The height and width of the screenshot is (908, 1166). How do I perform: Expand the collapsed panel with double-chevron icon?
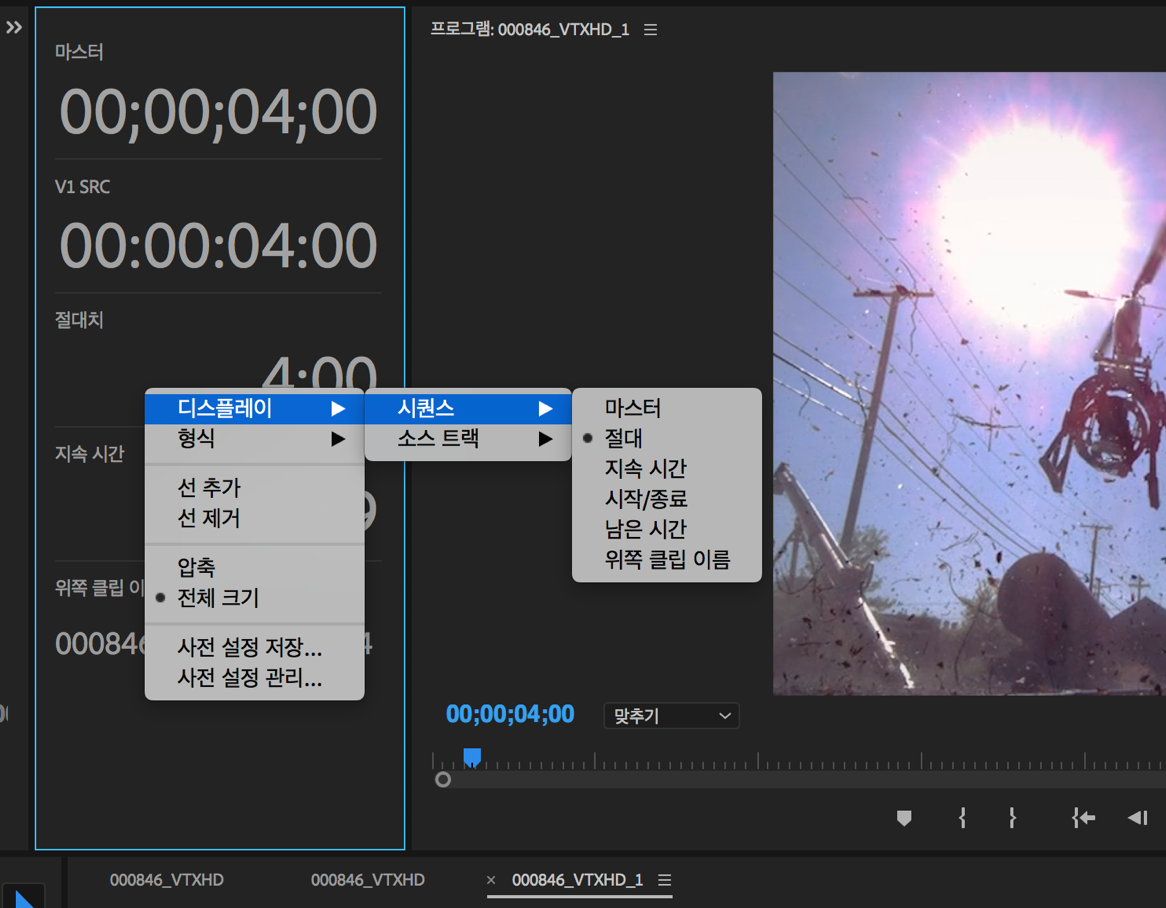pos(13,28)
